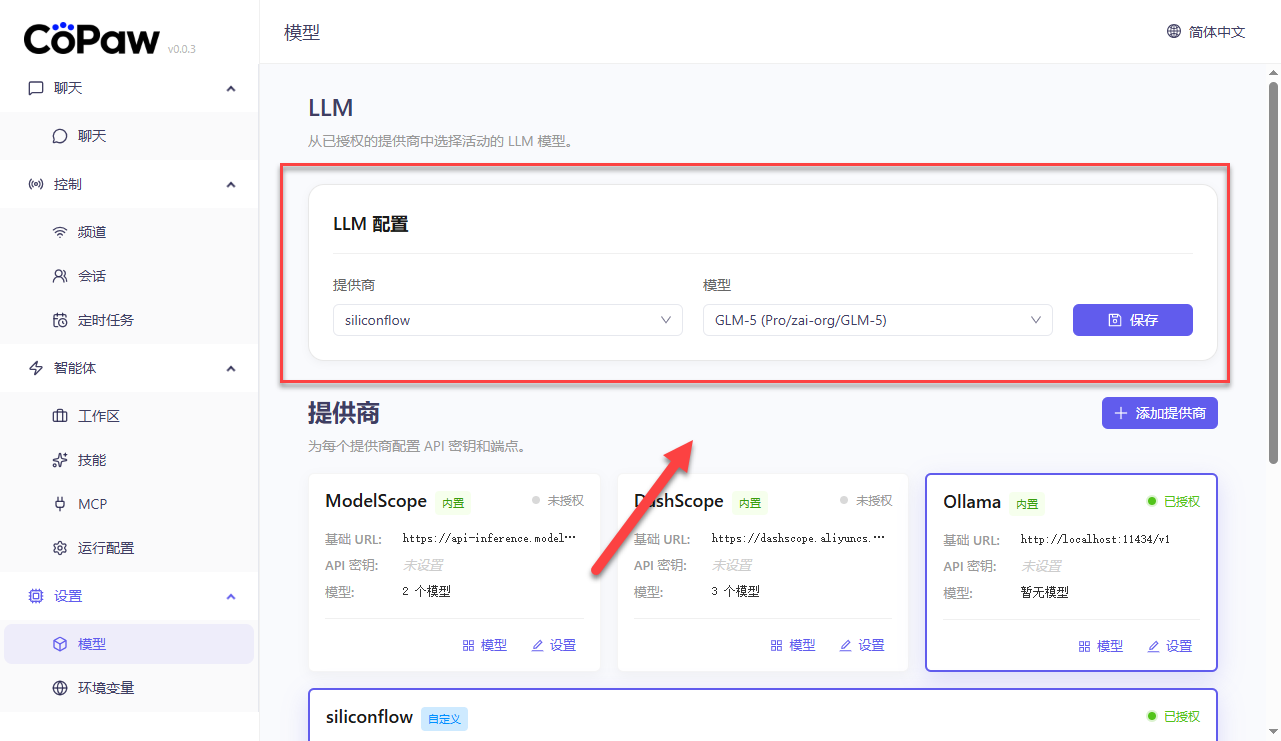Click 未设置 API key on the ModelScope card

coord(423,565)
